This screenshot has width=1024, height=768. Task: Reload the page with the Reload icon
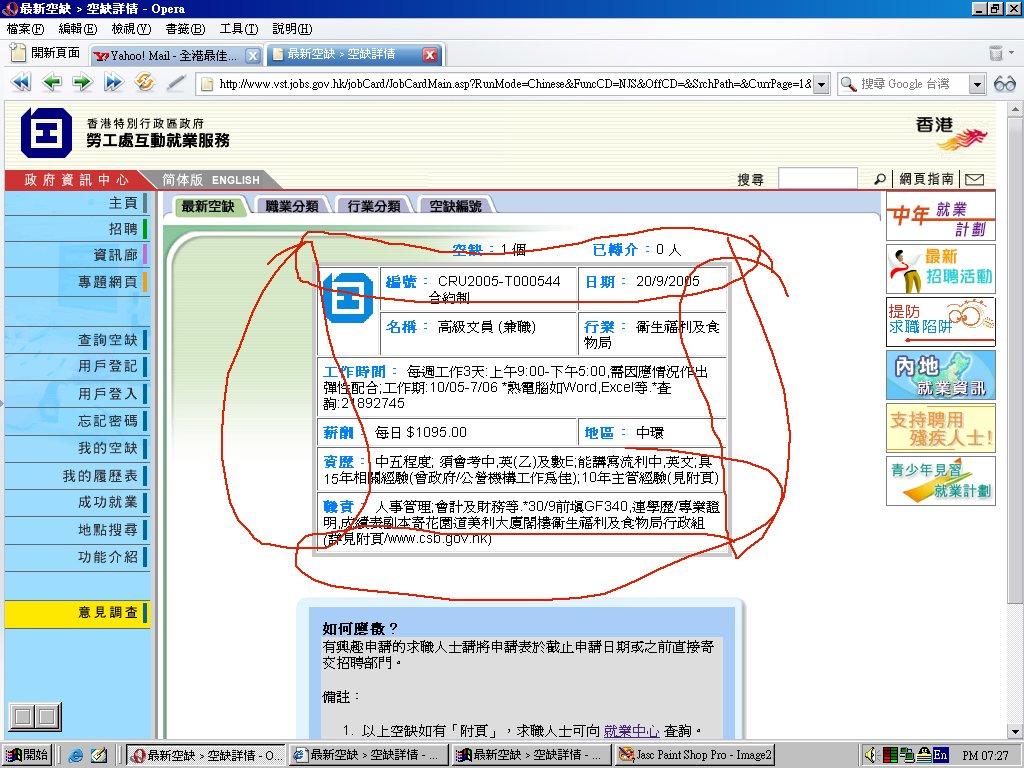pos(144,83)
